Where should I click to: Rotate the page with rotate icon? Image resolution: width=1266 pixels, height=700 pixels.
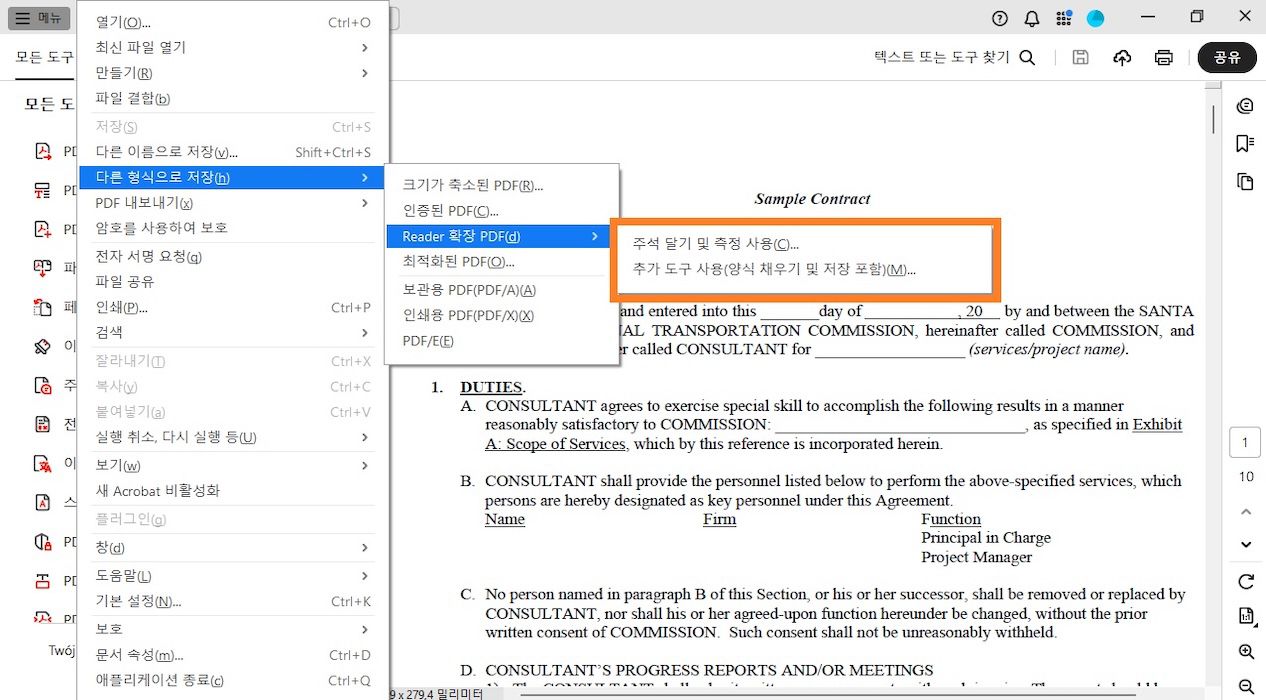point(1245,581)
